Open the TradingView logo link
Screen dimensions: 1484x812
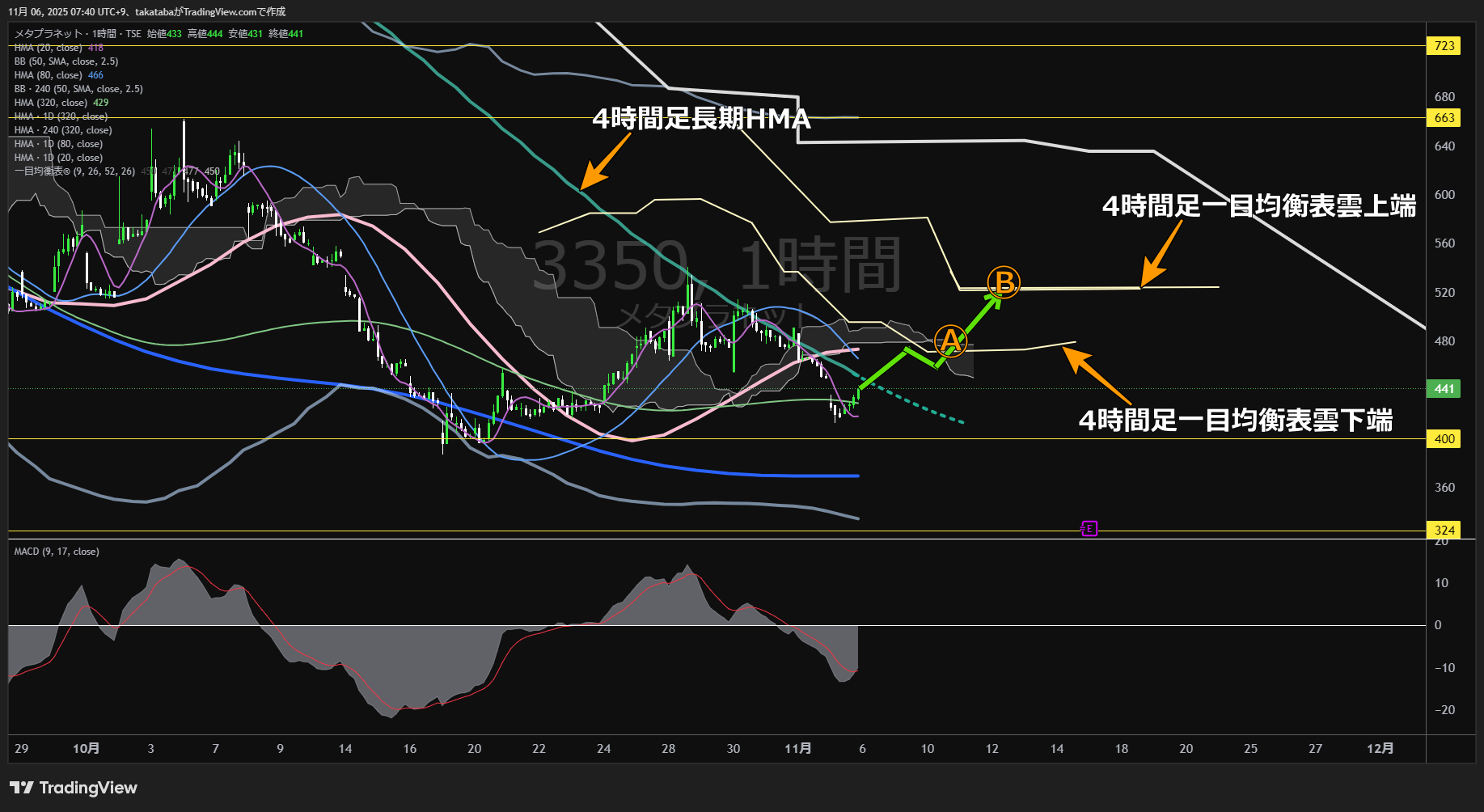[74, 788]
